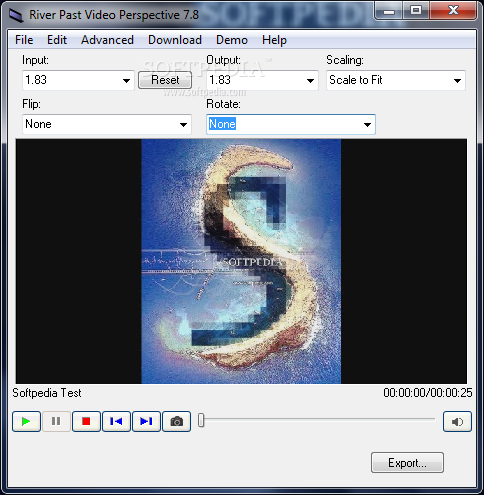Click the Export... button
Viewport: 484px width, 495px height.
tap(407, 463)
